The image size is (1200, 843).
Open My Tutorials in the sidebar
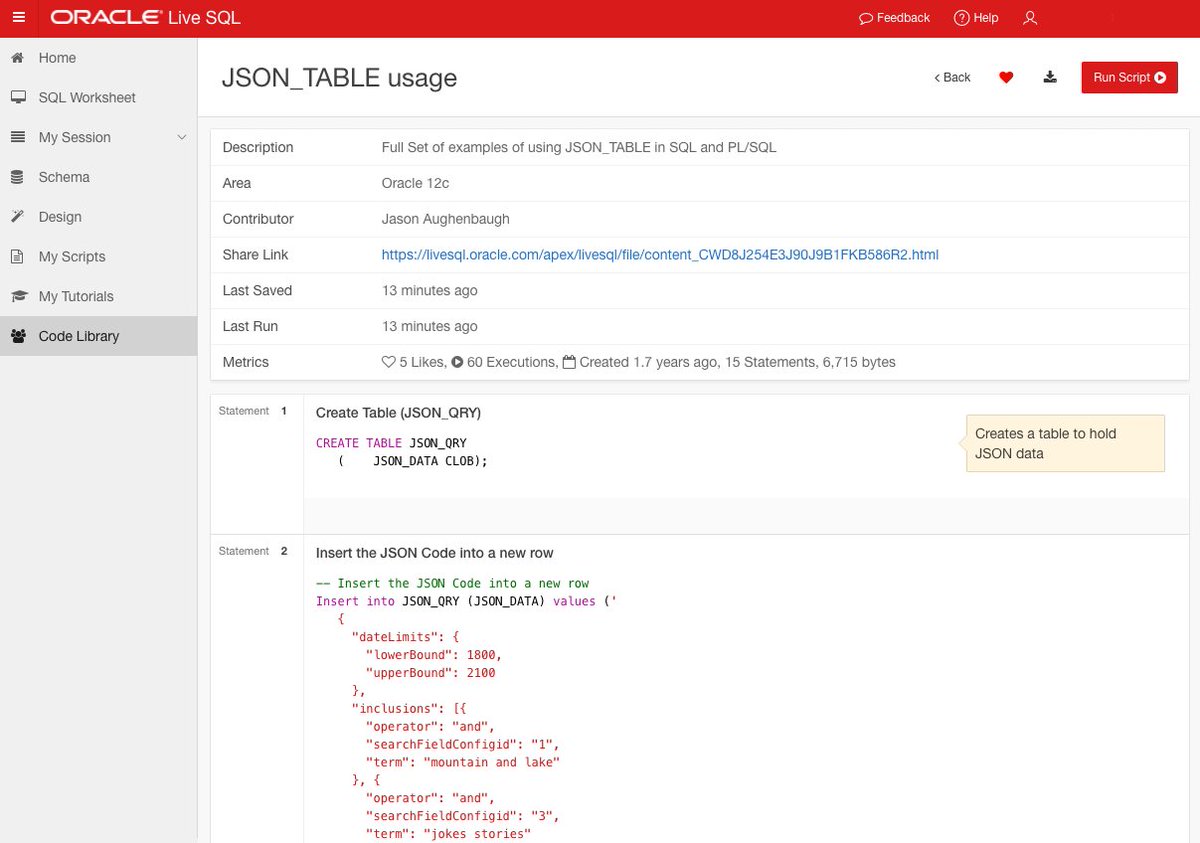point(98,296)
